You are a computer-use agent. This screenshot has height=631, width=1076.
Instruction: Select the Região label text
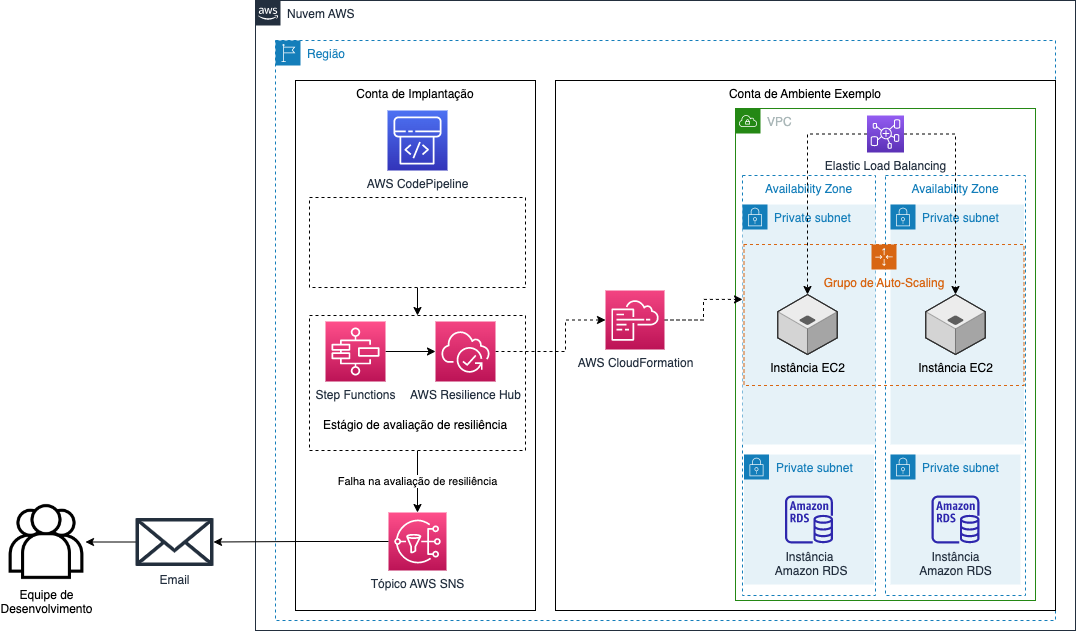pyautogui.click(x=326, y=53)
